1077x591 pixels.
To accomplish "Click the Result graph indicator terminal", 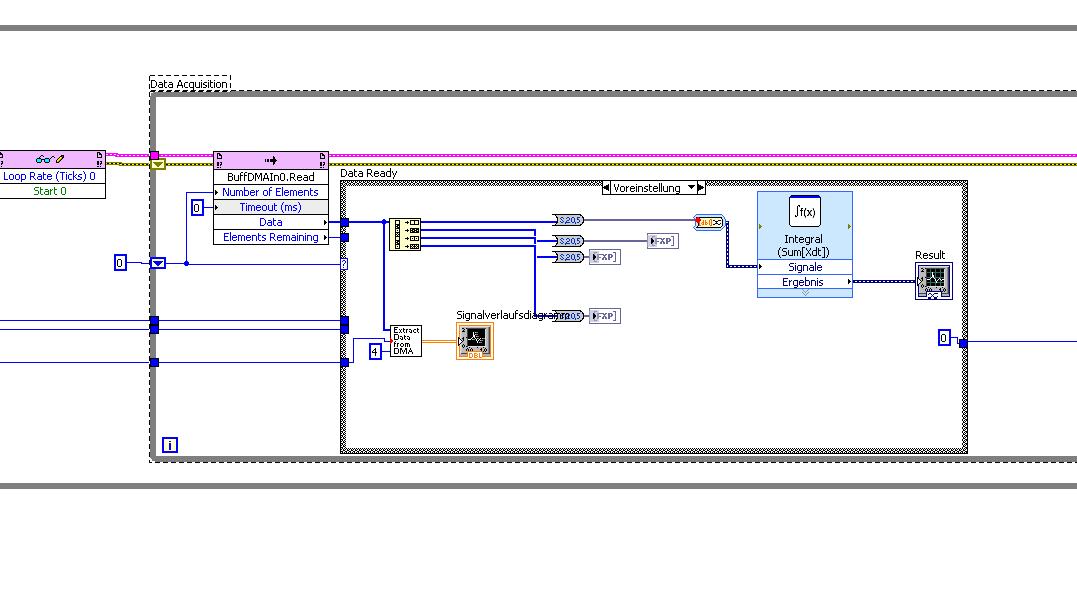I will click(x=934, y=281).
